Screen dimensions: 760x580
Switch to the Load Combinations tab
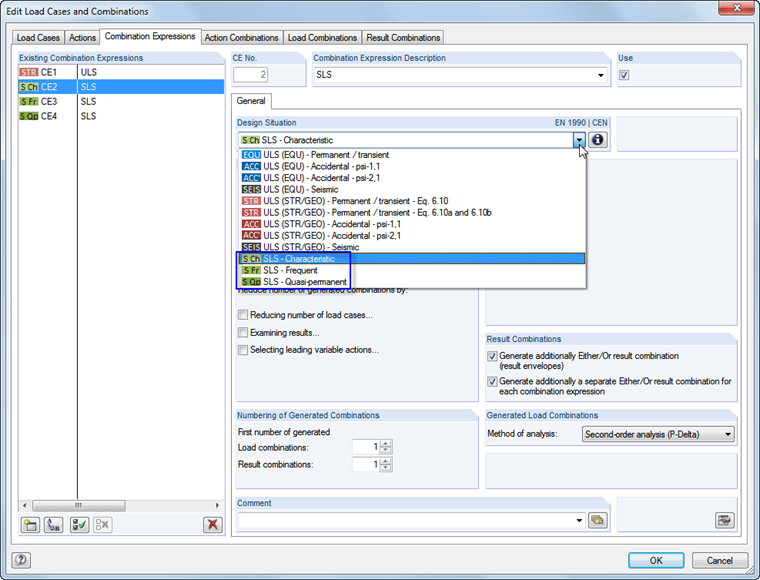click(322, 38)
